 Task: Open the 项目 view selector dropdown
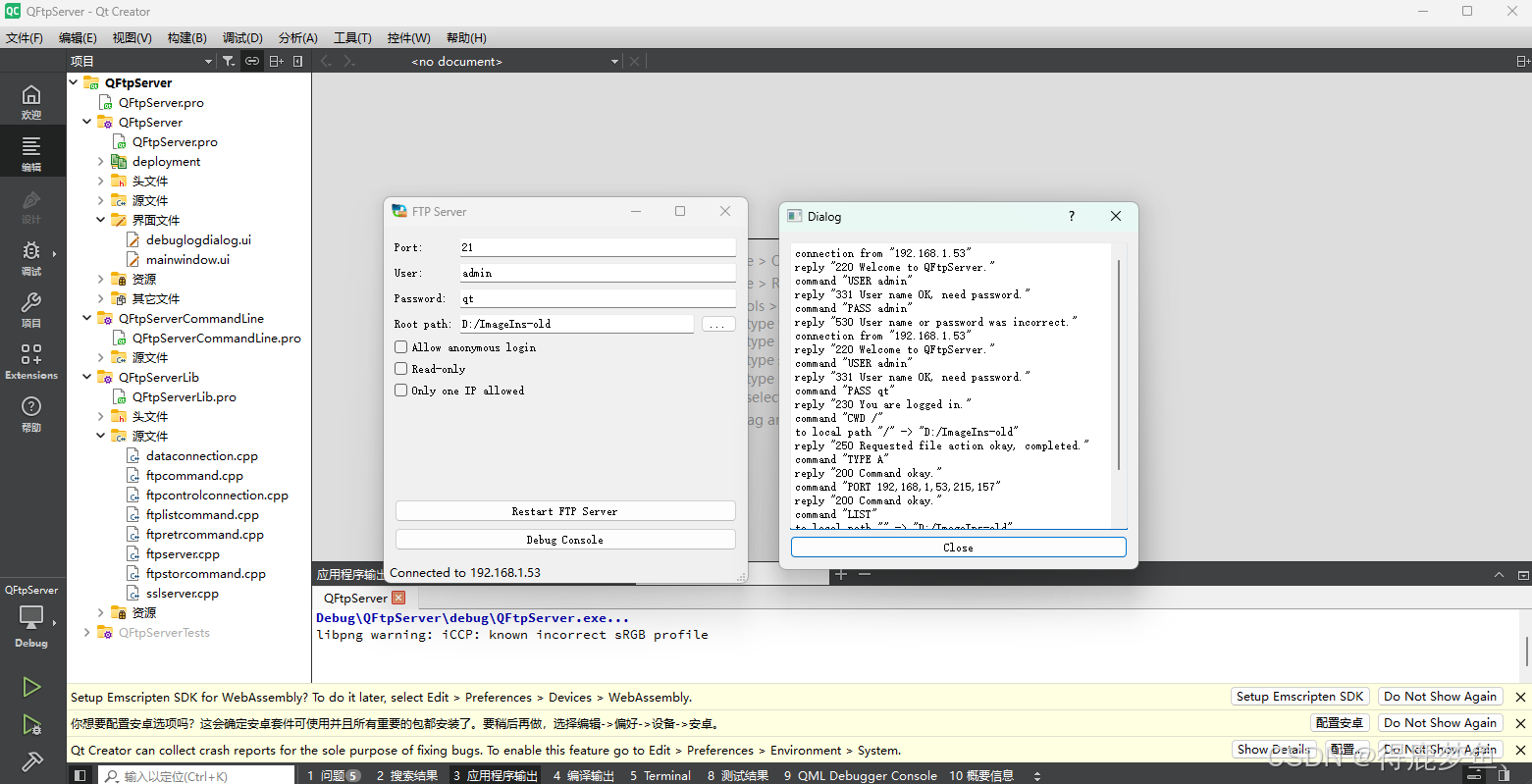pos(141,61)
